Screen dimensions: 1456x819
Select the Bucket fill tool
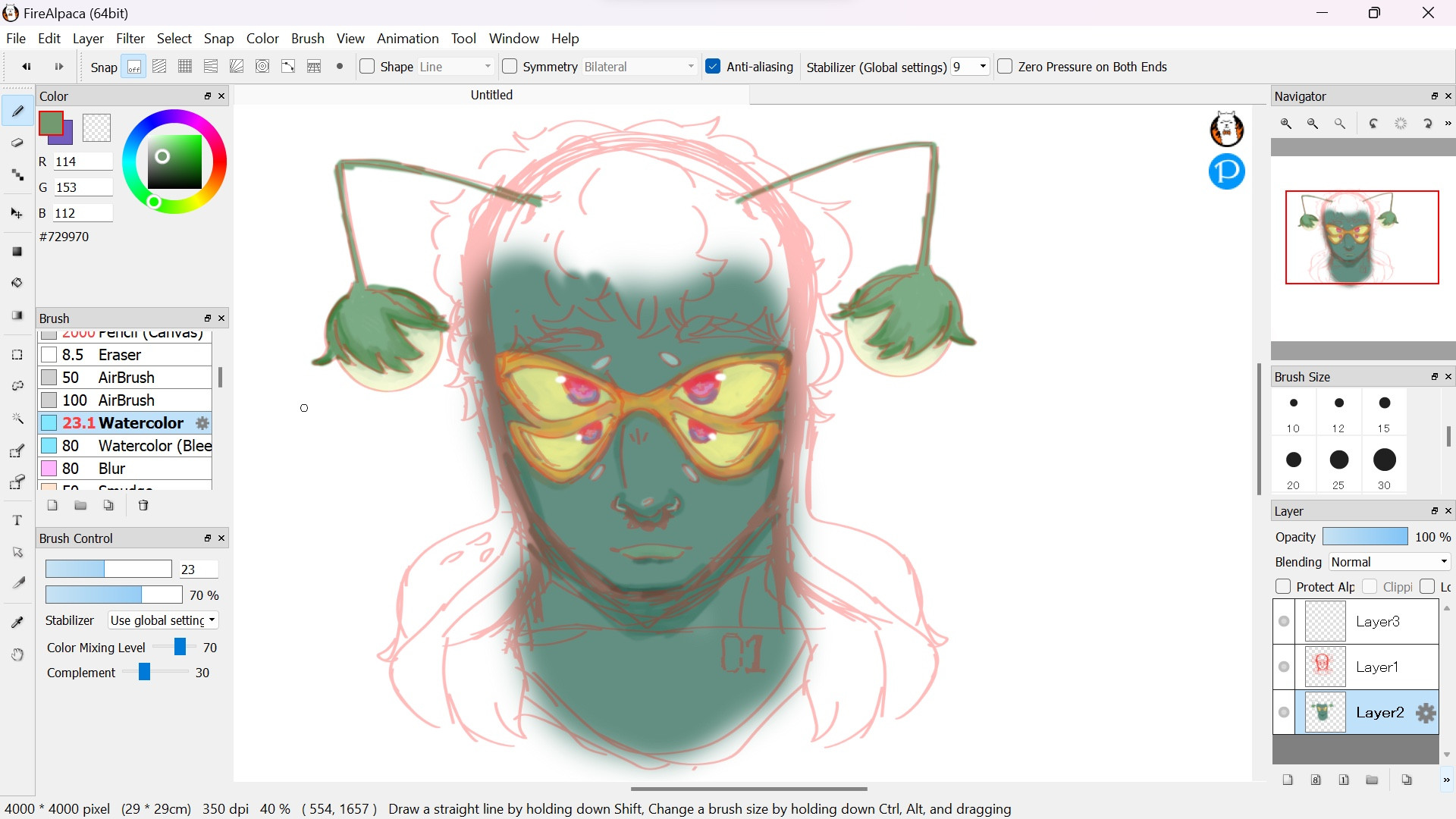pyautogui.click(x=17, y=283)
